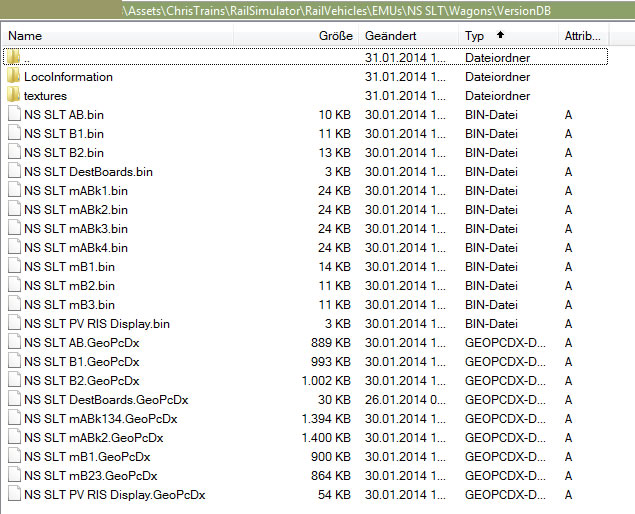Select file name NS SLT PV RIS Display.GeoPcDx
Viewport: 635px width, 514px height.
115,495
